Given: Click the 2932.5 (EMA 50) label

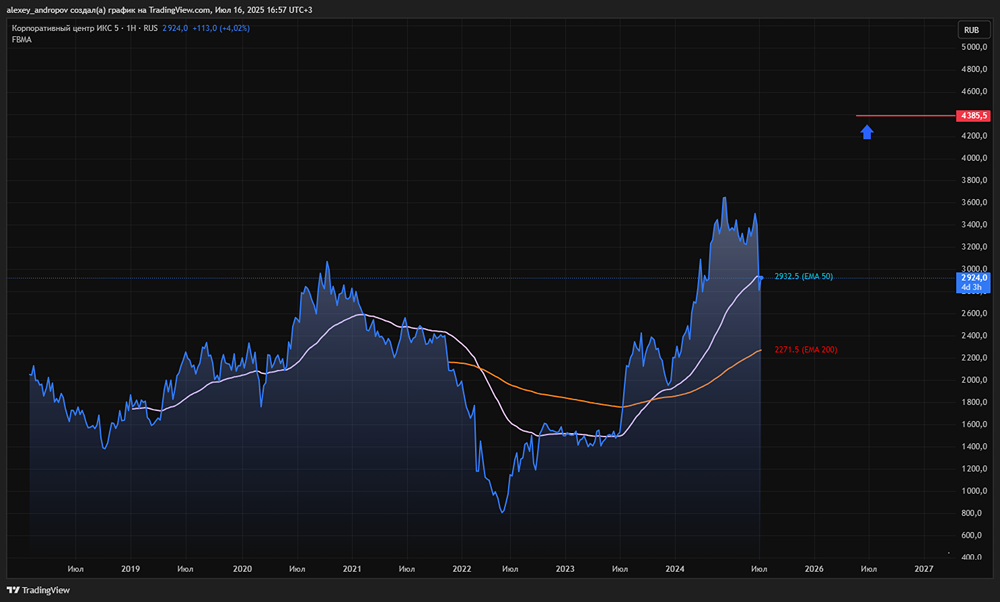Looking at the screenshot, I should (x=803, y=275).
